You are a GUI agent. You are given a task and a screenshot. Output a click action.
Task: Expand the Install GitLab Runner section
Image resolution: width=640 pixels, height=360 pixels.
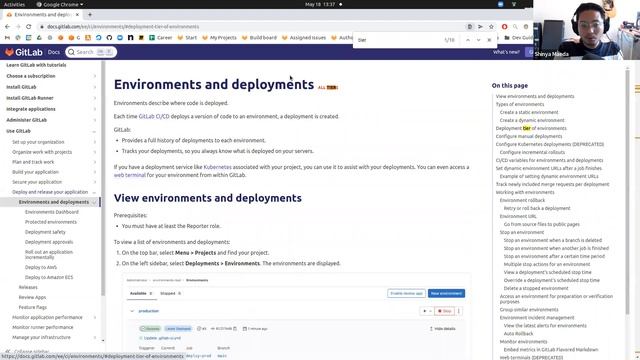tap(95, 98)
